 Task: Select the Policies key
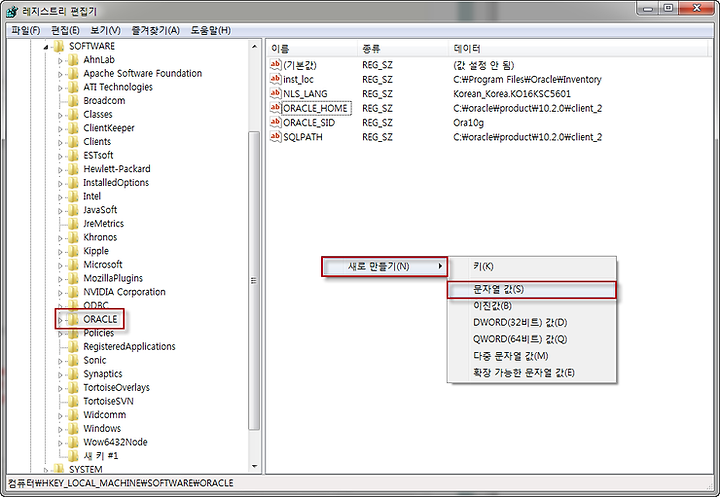99,333
